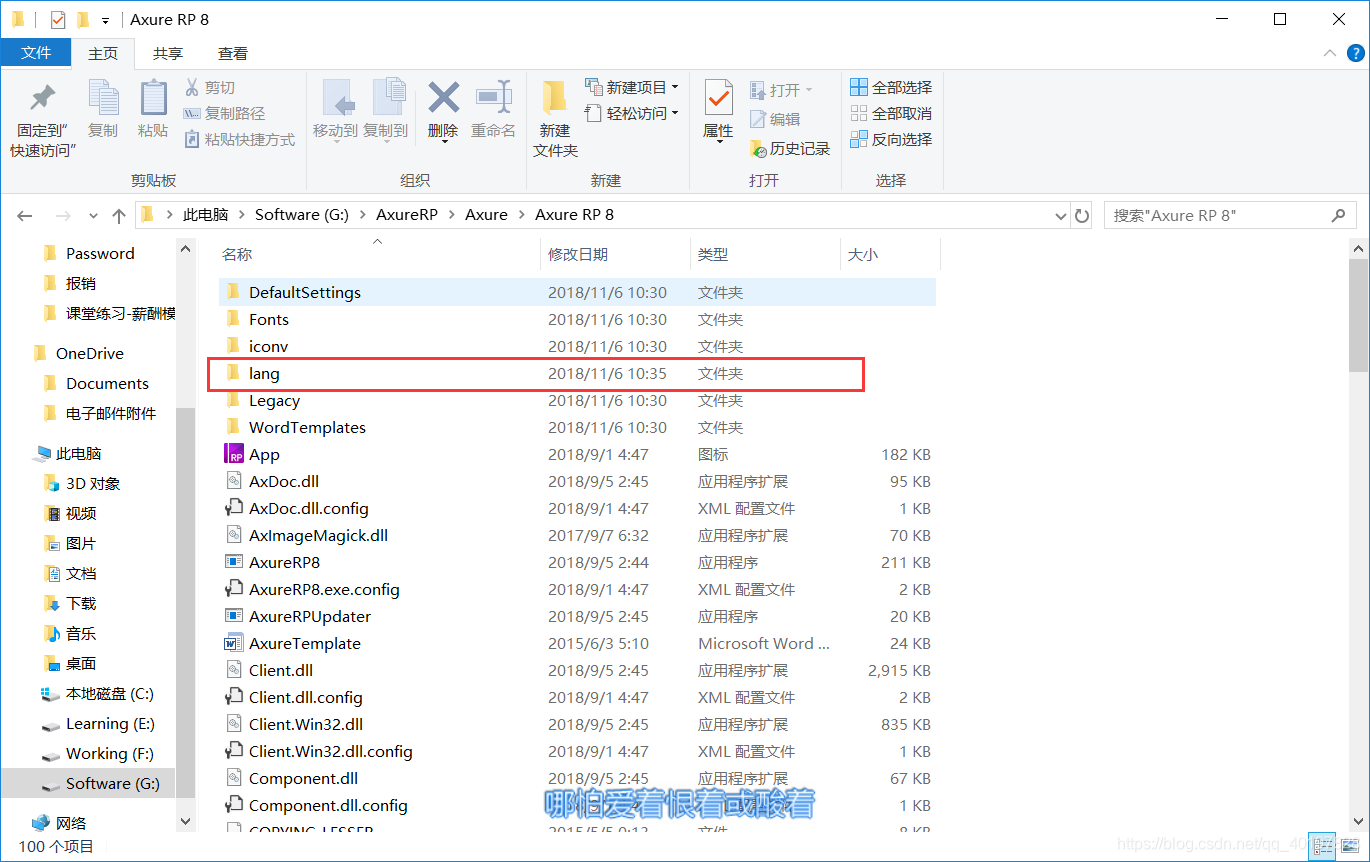Screen dimensions: 1370x862
Task: Choose Copy path (复制路径)
Action: point(225,114)
